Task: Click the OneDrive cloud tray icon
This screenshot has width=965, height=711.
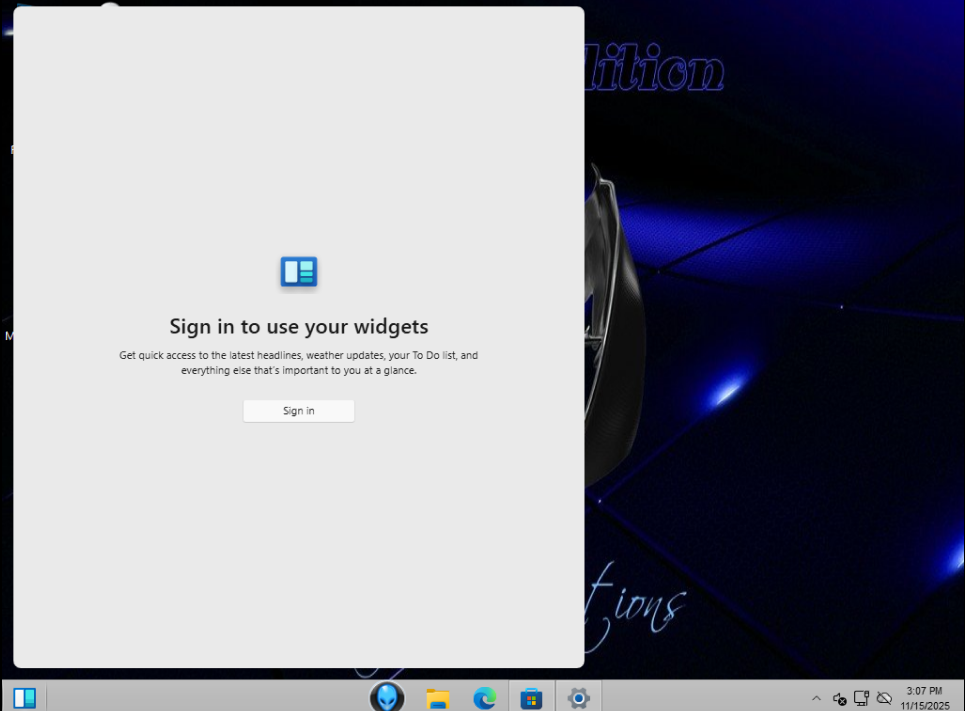Action: click(x=884, y=698)
